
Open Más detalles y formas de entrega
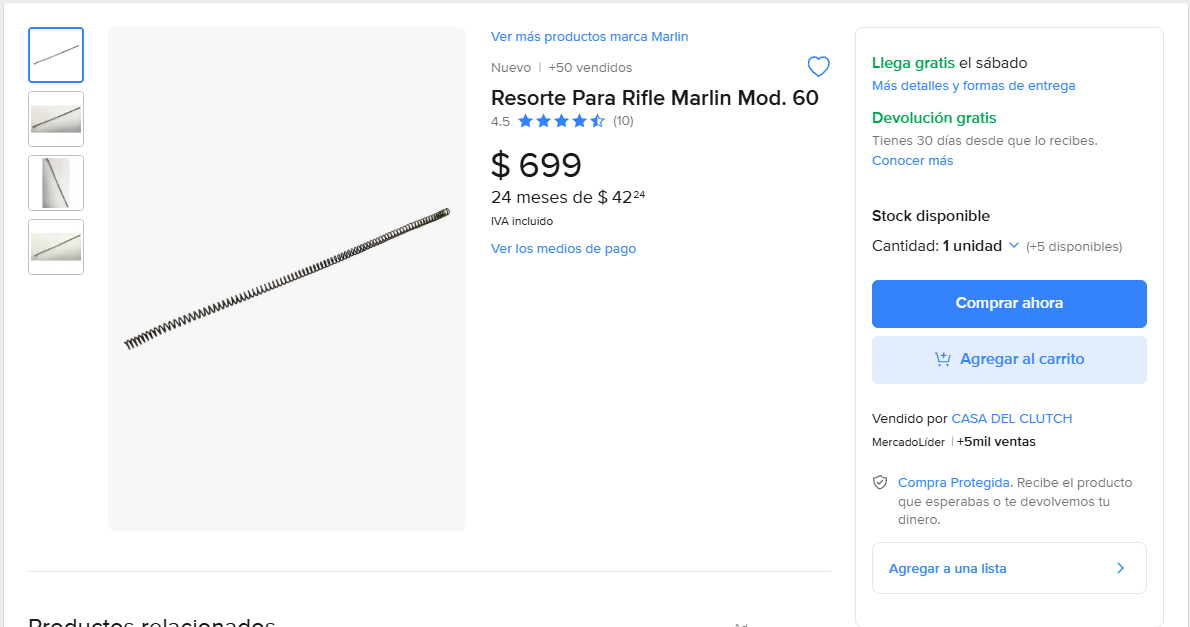[x=974, y=85]
